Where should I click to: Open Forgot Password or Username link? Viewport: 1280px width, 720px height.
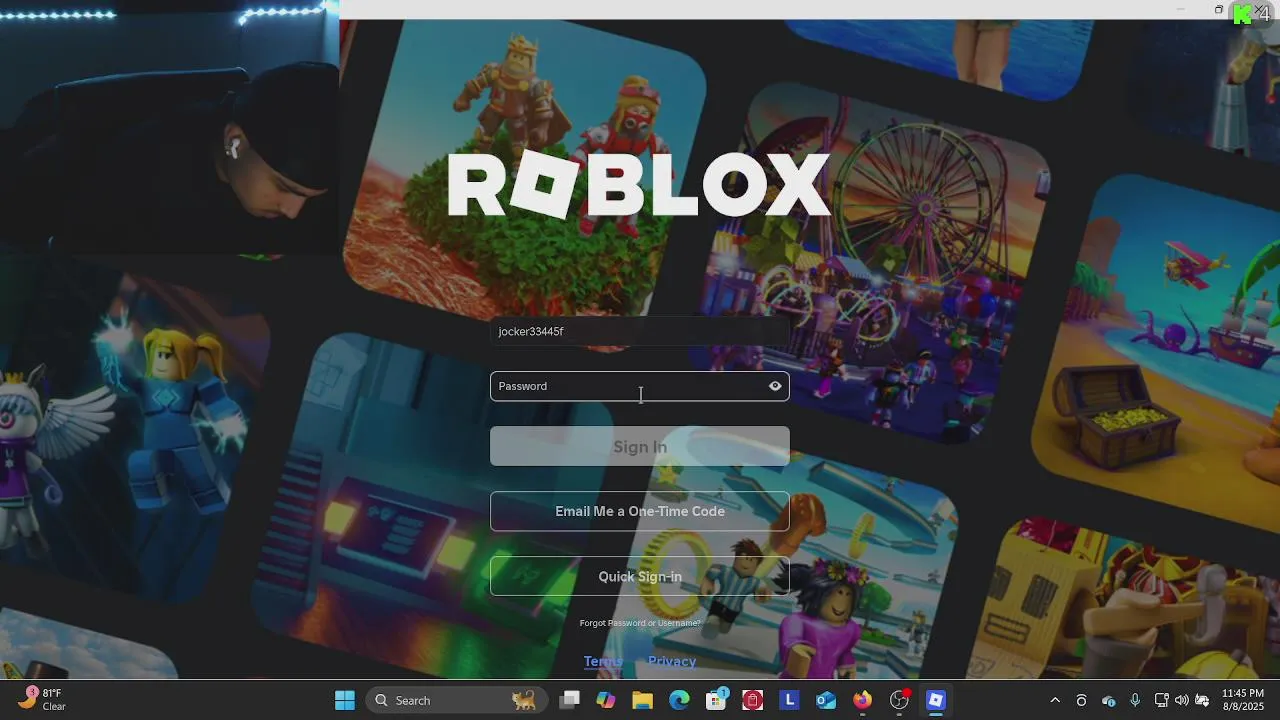click(x=640, y=623)
